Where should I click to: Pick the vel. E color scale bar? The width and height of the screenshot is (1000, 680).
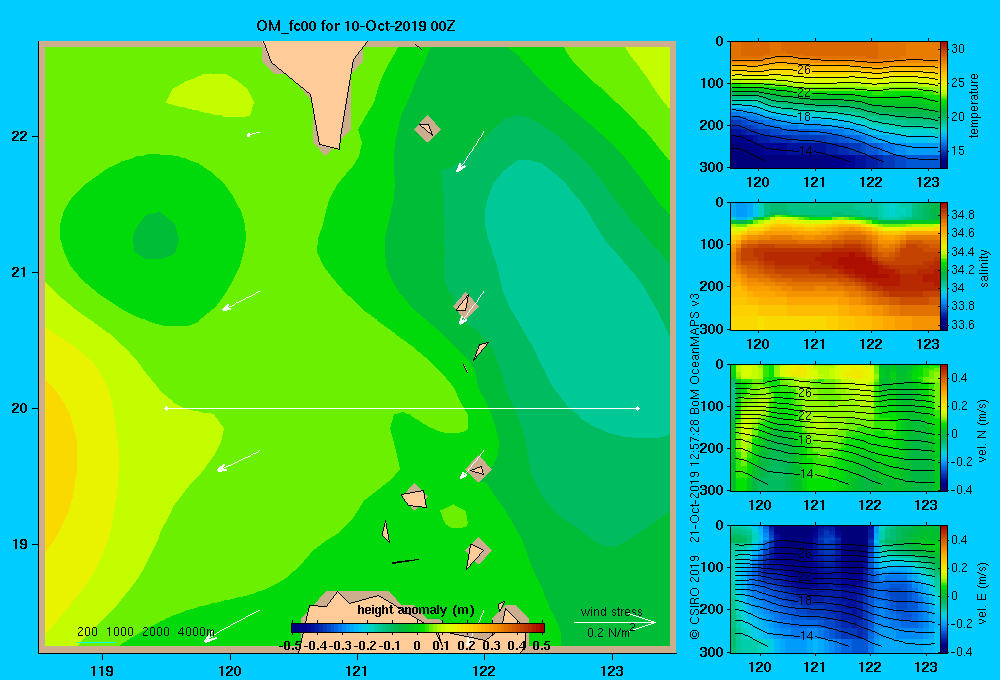pyautogui.click(x=943, y=589)
